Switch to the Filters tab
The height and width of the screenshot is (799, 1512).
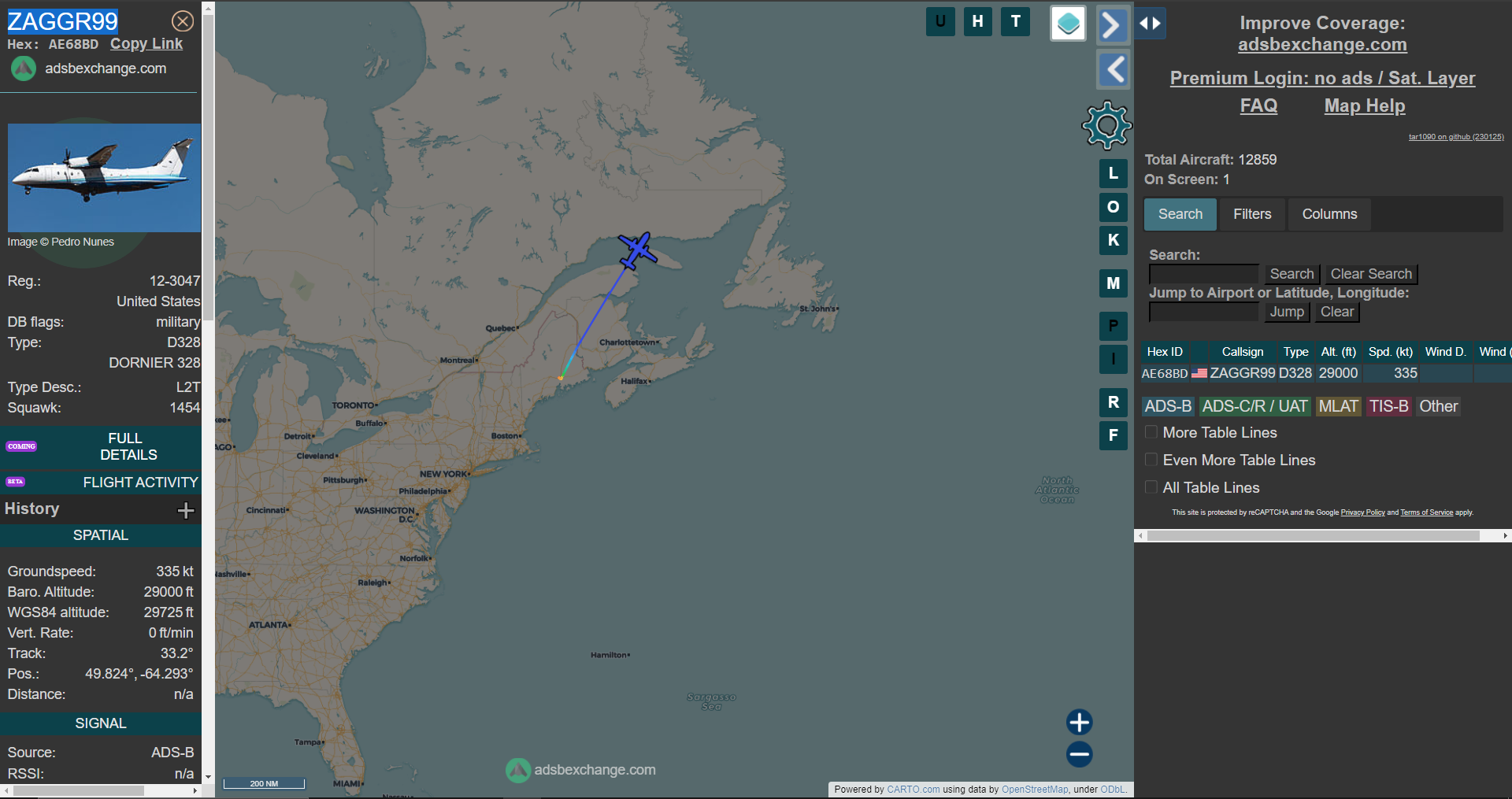1252,214
